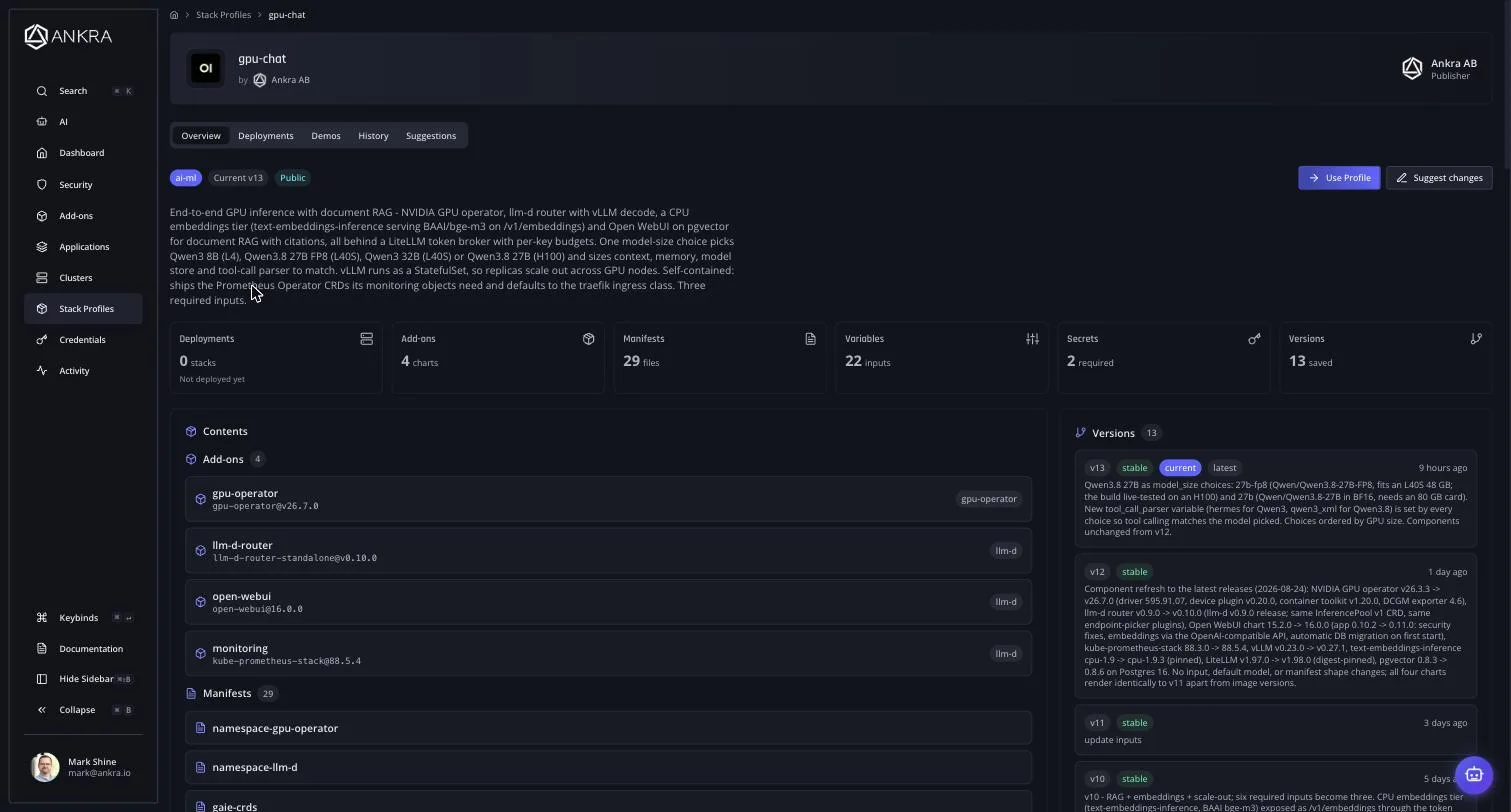Click the latest badge on v13
Screen dimensions: 1511x812
point(1225,468)
